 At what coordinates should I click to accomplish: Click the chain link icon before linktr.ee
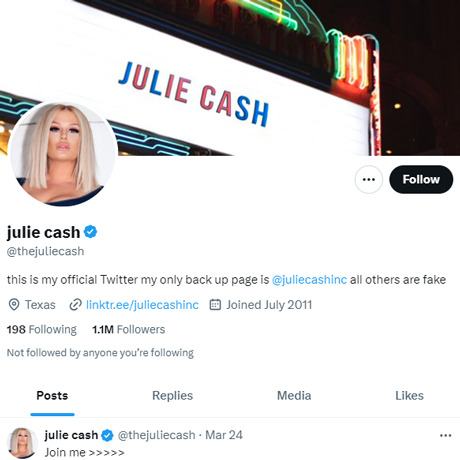(x=75, y=305)
